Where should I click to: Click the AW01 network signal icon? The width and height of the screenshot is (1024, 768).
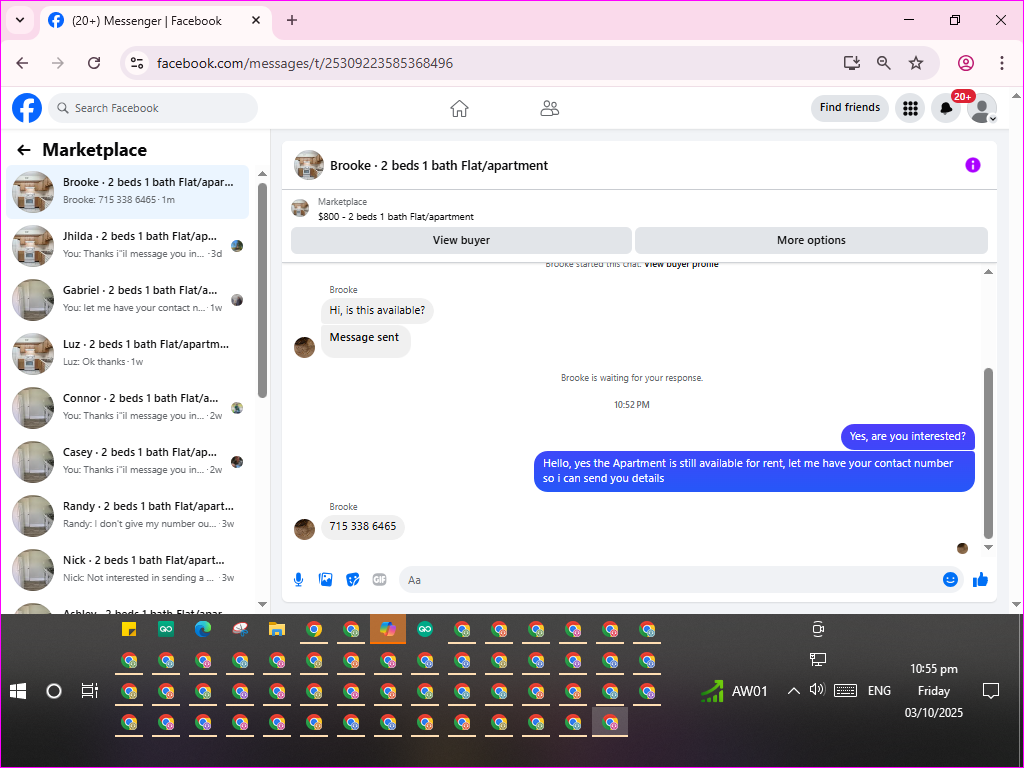tap(712, 691)
